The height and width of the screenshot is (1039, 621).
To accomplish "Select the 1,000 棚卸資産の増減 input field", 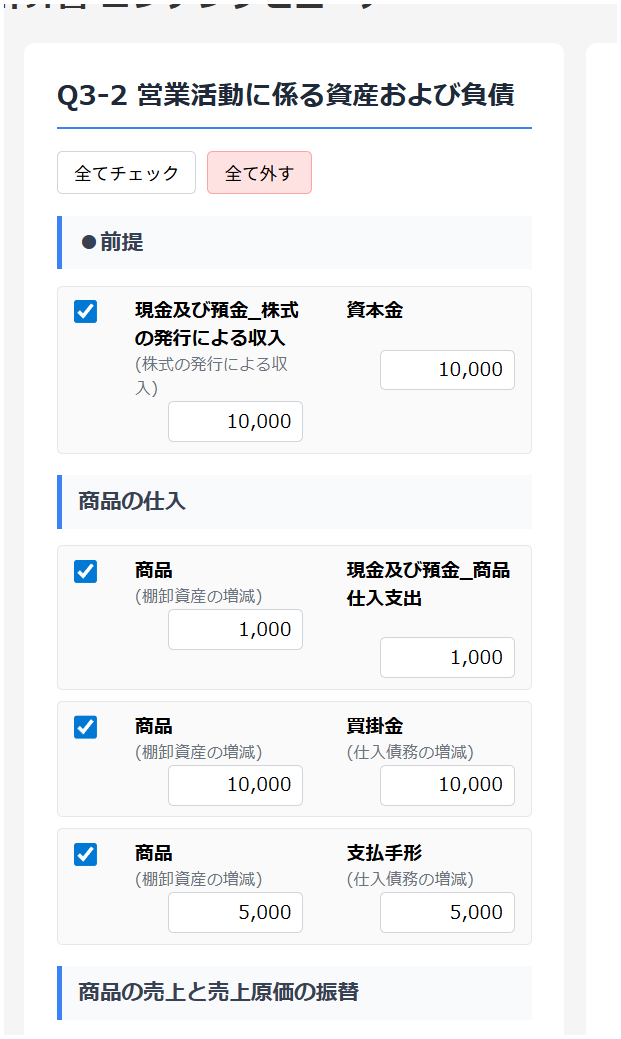I will pos(235,629).
